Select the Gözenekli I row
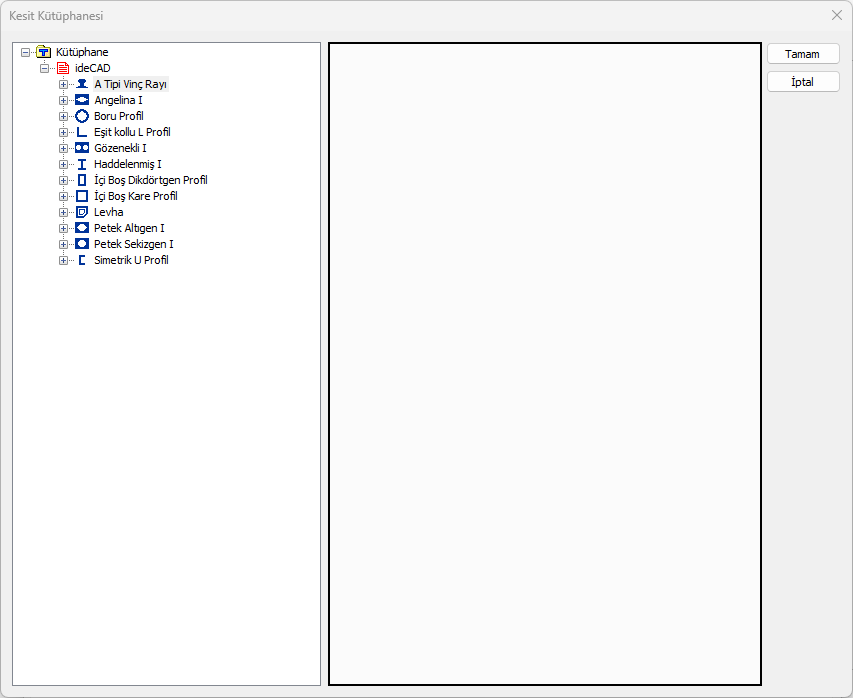853x698 pixels. point(120,148)
